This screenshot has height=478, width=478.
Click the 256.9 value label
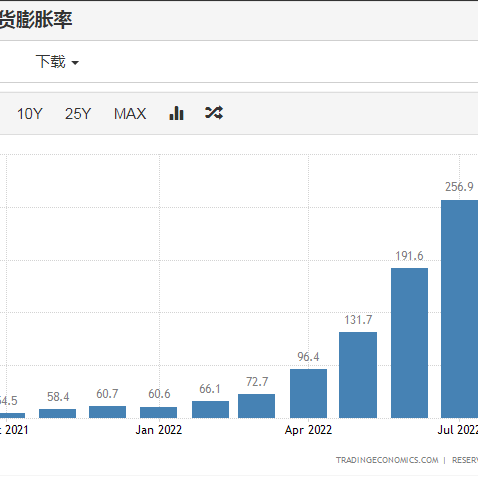coord(459,187)
